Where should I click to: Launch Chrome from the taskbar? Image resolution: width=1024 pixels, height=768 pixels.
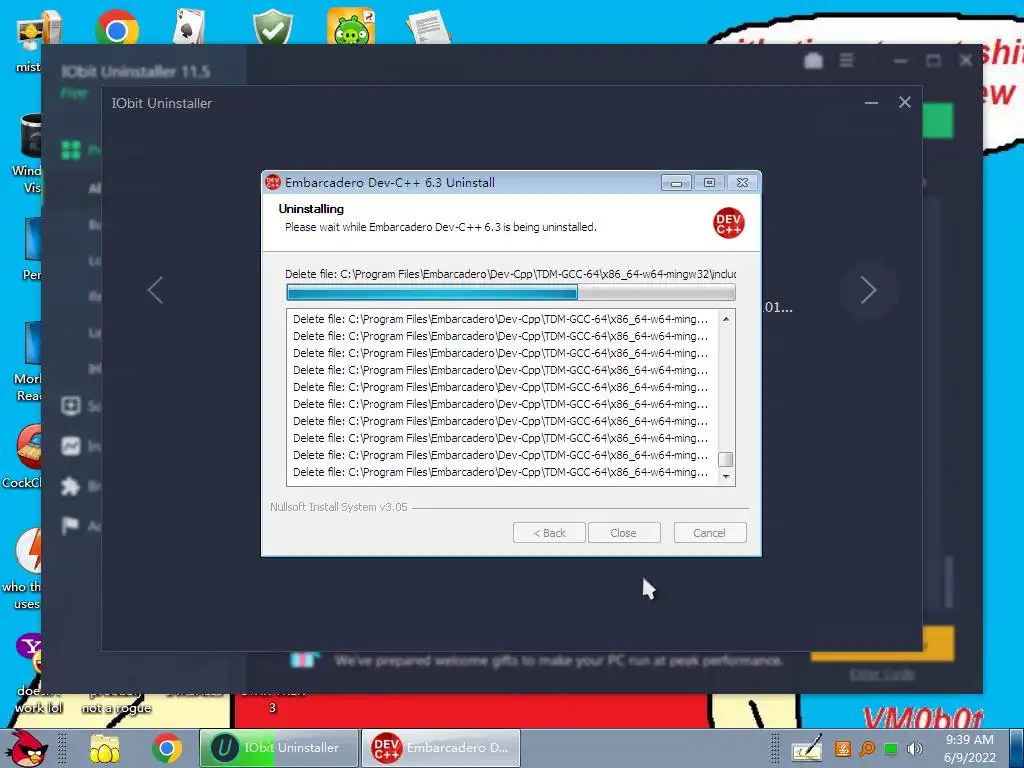(x=167, y=748)
